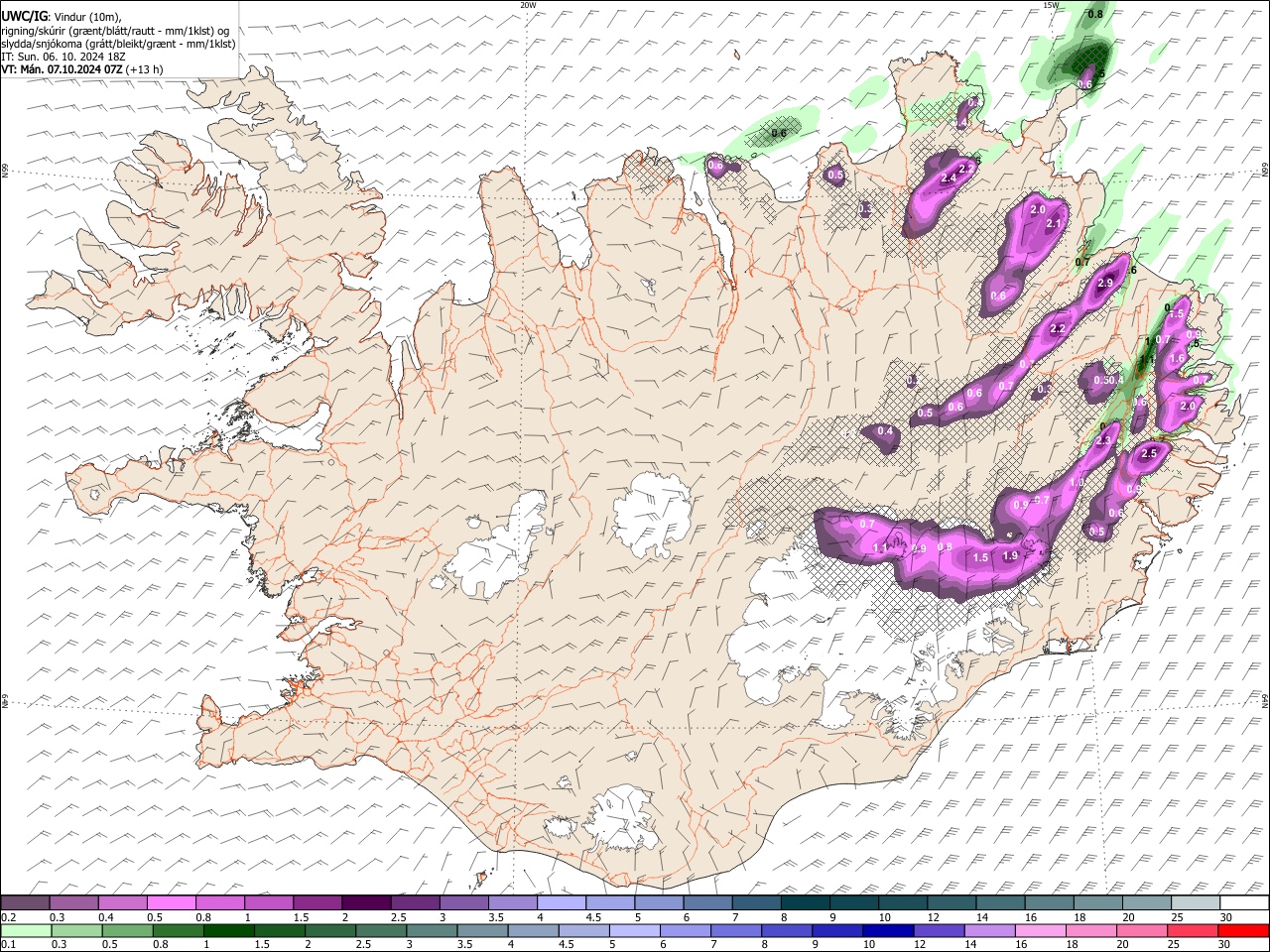Screen dimensions: 1270x952
Task: Click the dark green 1 swatch in lower legend
Action: point(229,931)
